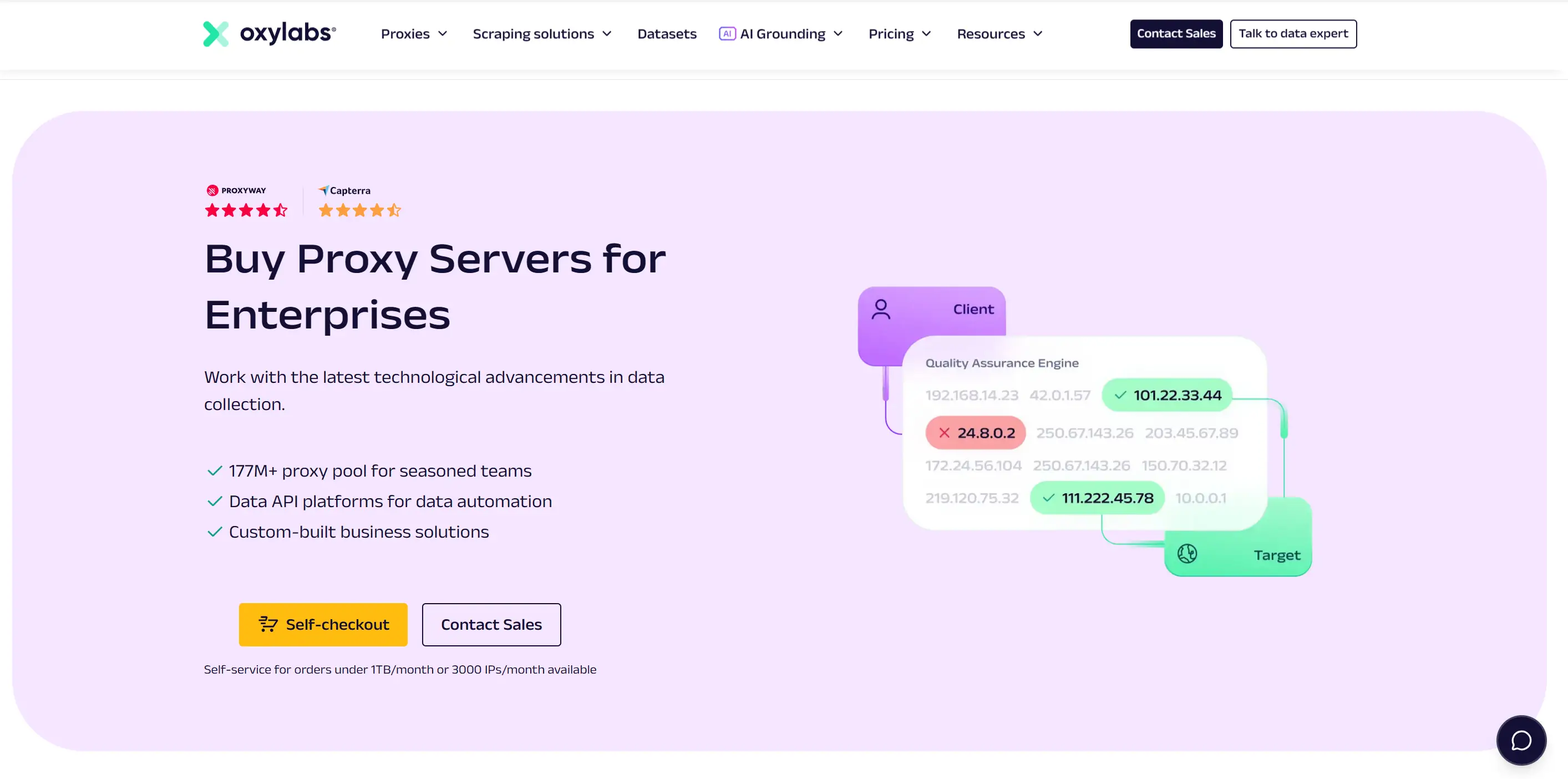Click the 42.0.1.57 IP address
1568x779 pixels.
(x=1060, y=395)
